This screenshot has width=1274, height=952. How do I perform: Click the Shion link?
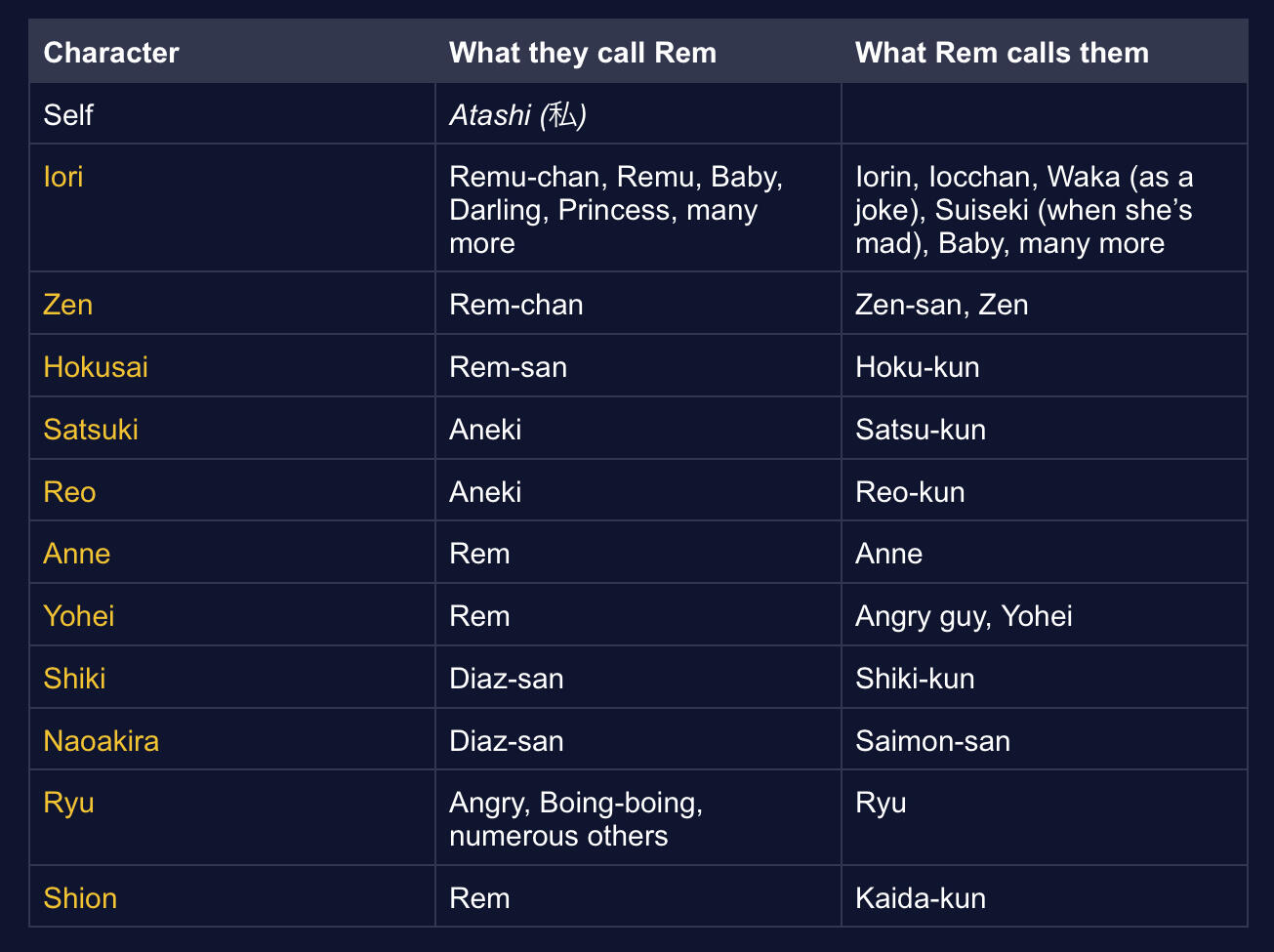pos(80,898)
